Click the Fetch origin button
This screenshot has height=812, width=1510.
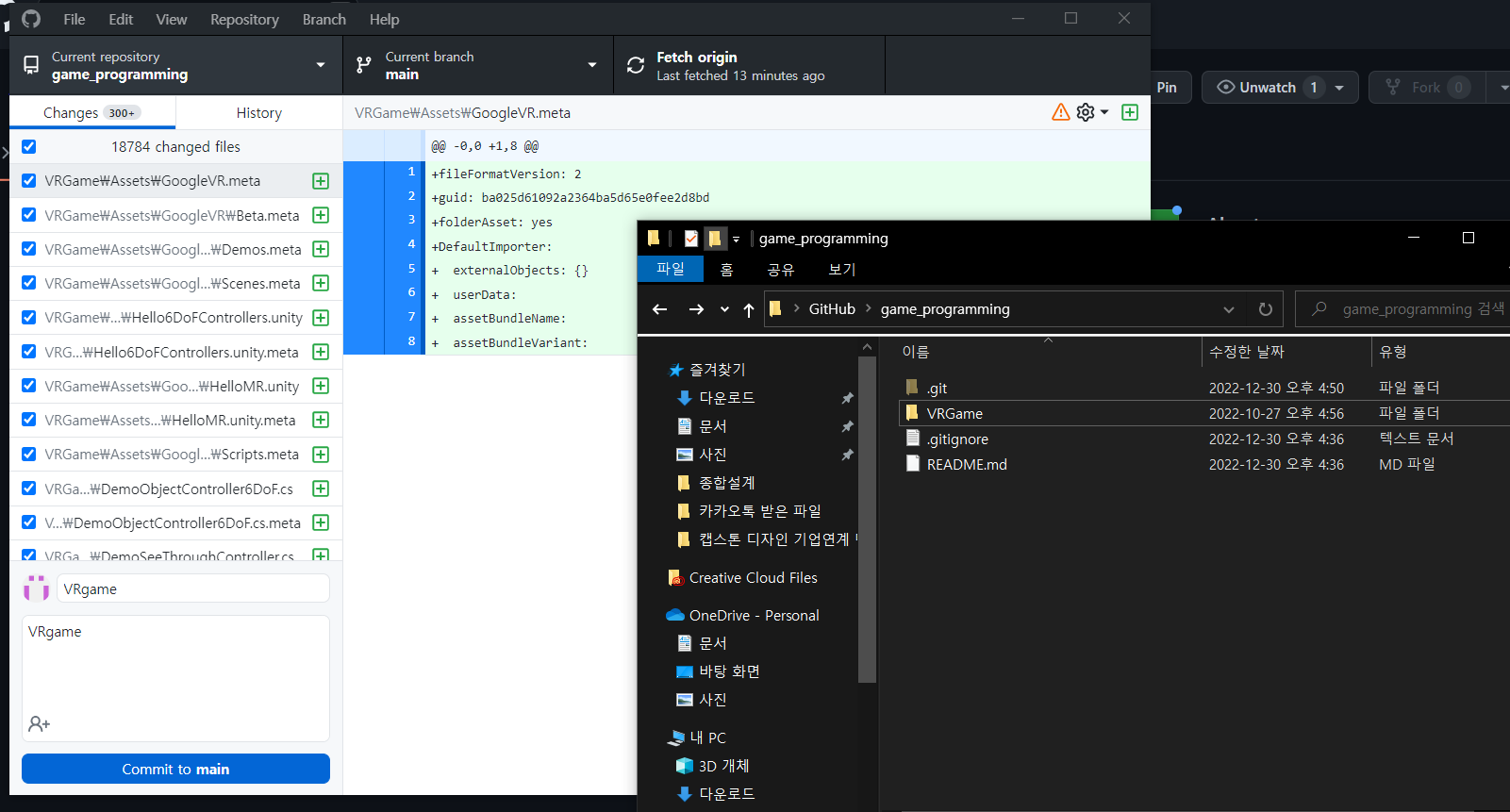[x=749, y=65]
